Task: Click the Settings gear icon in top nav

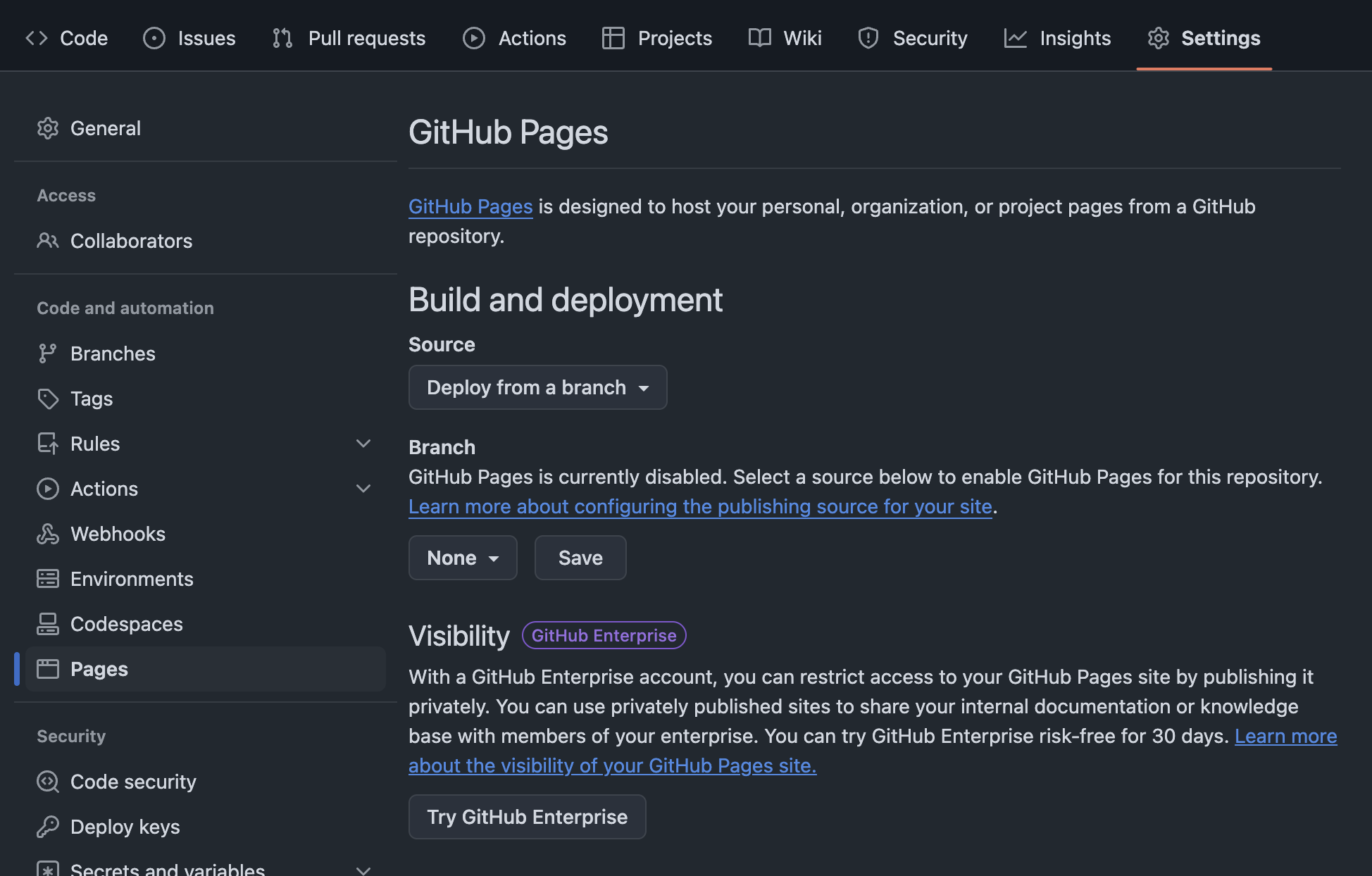Action: (x=1159, y=38)
